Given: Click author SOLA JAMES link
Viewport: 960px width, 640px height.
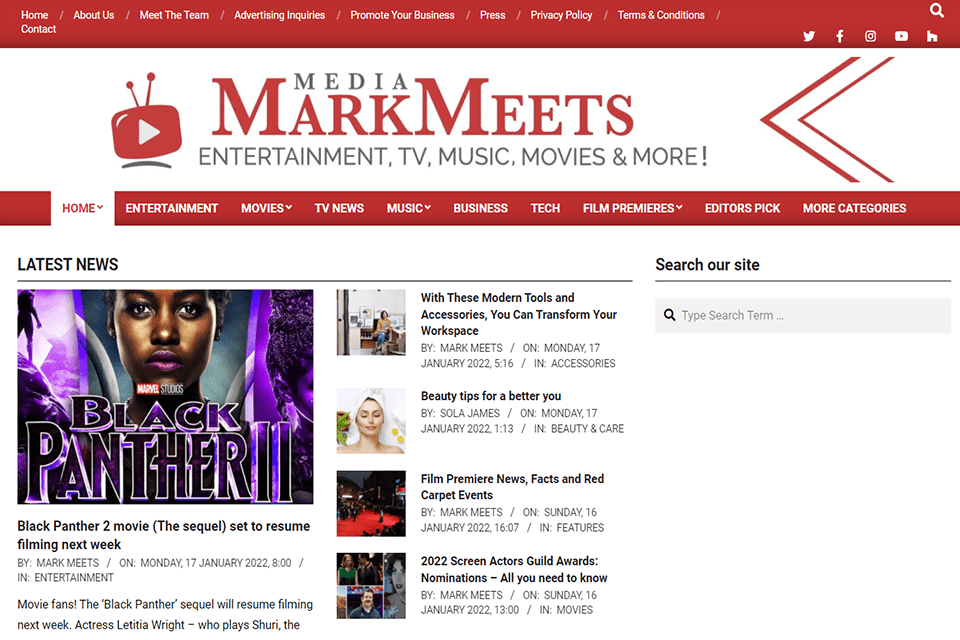Looking at the screenshot, I should (470, 413).
